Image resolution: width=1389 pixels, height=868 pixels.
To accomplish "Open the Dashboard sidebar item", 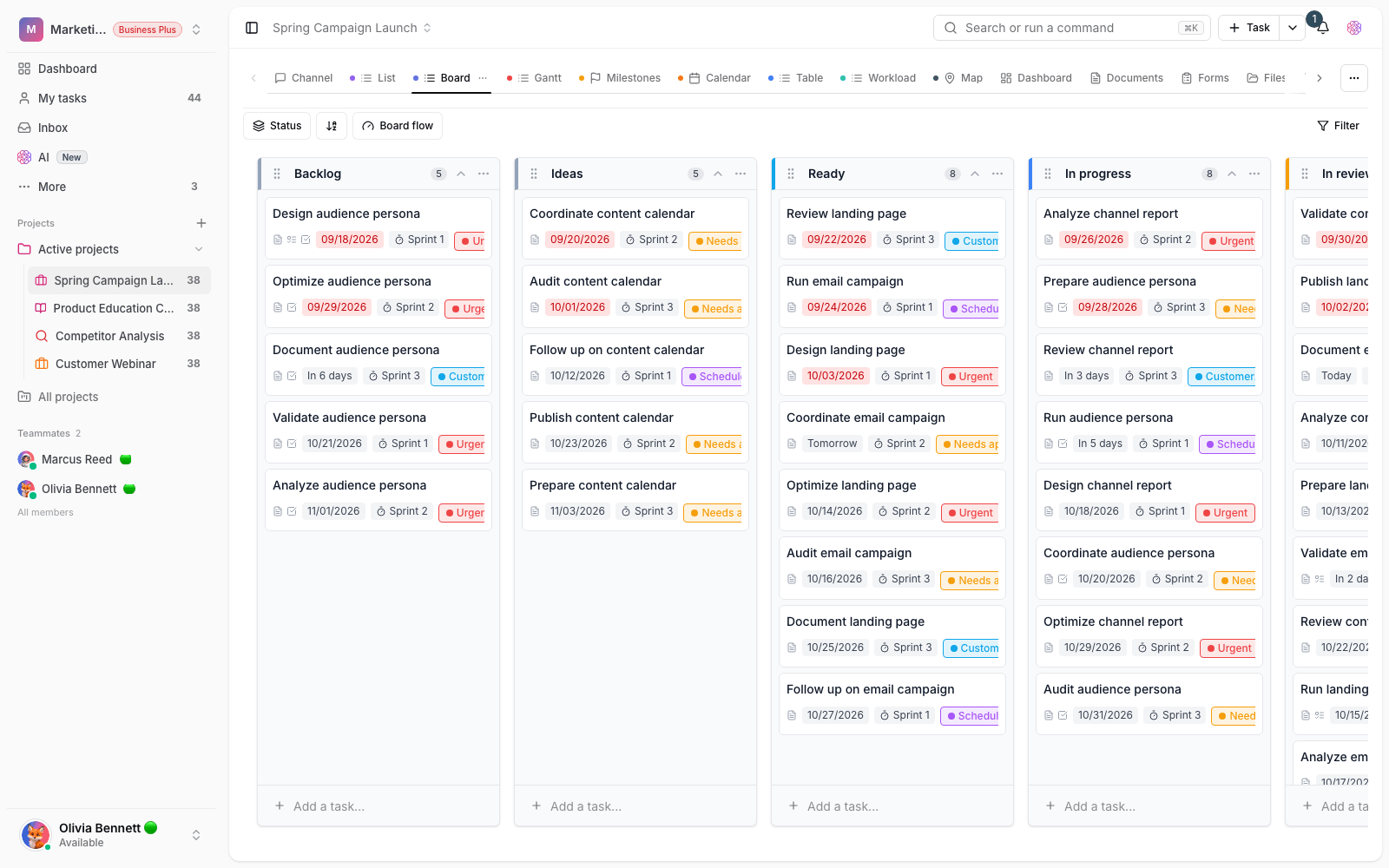I will [x=111, y=69].
